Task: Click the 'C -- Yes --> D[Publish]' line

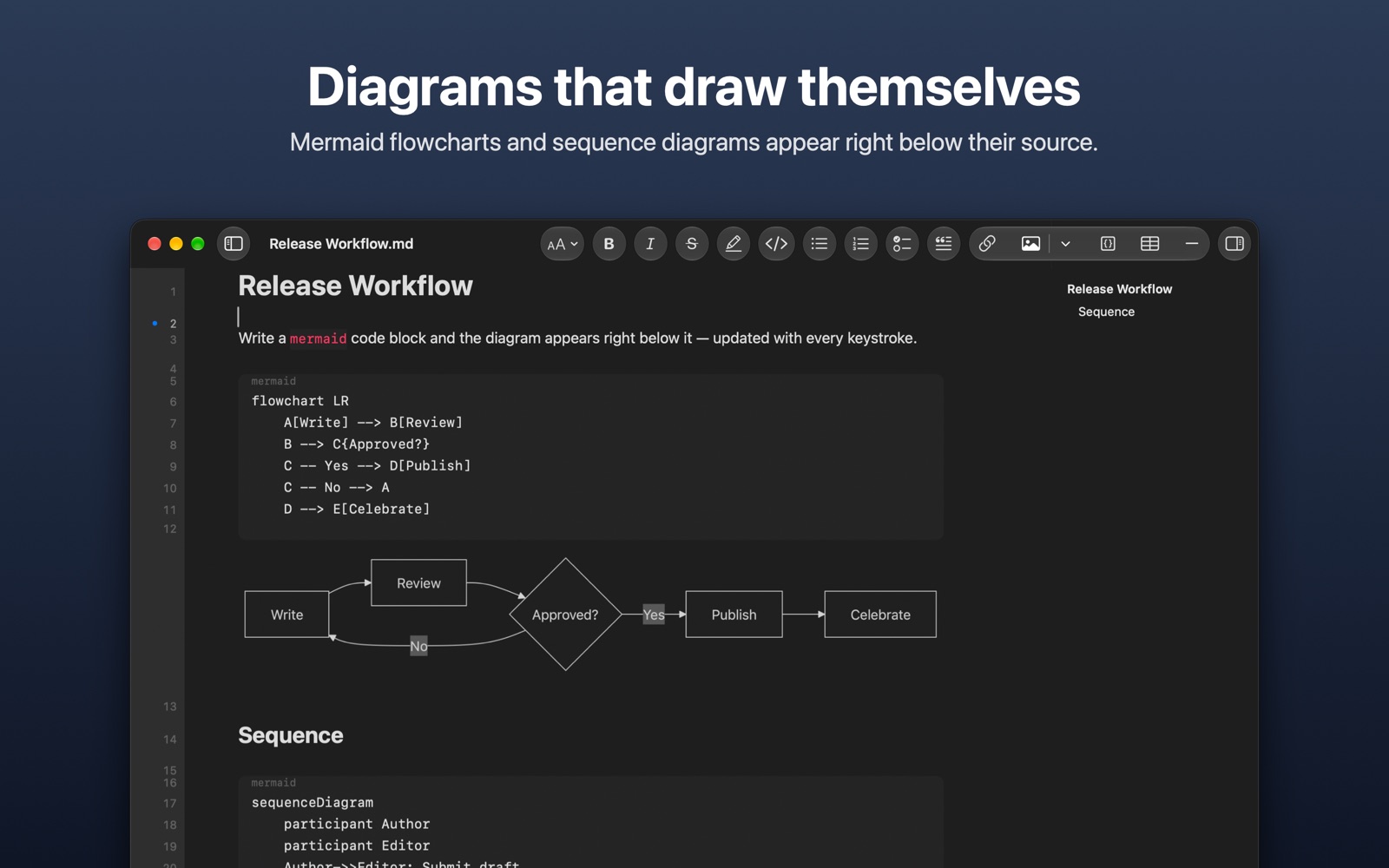Action: tap(378, 466)
